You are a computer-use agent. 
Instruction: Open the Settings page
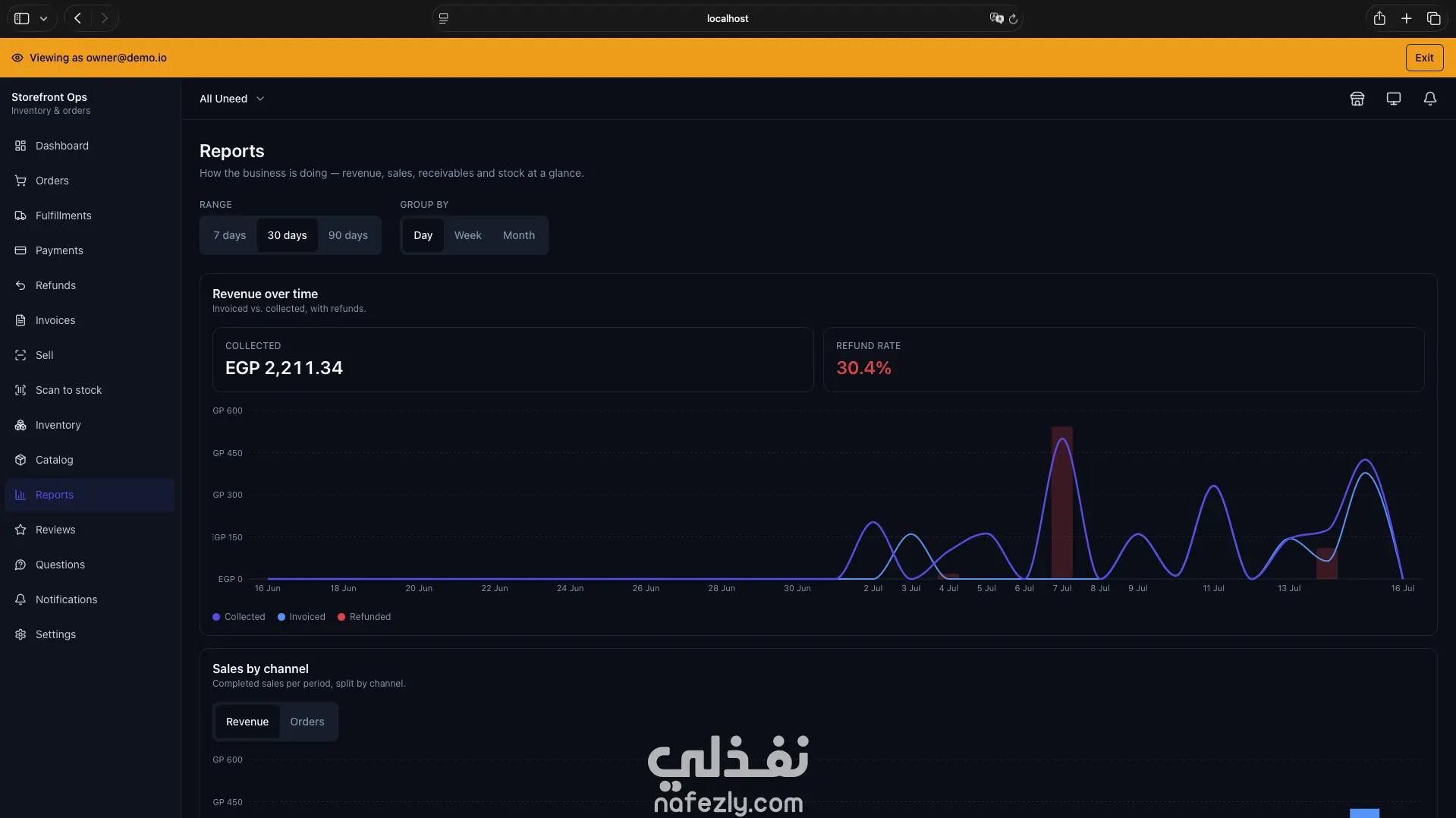click(x=90, y=634)
